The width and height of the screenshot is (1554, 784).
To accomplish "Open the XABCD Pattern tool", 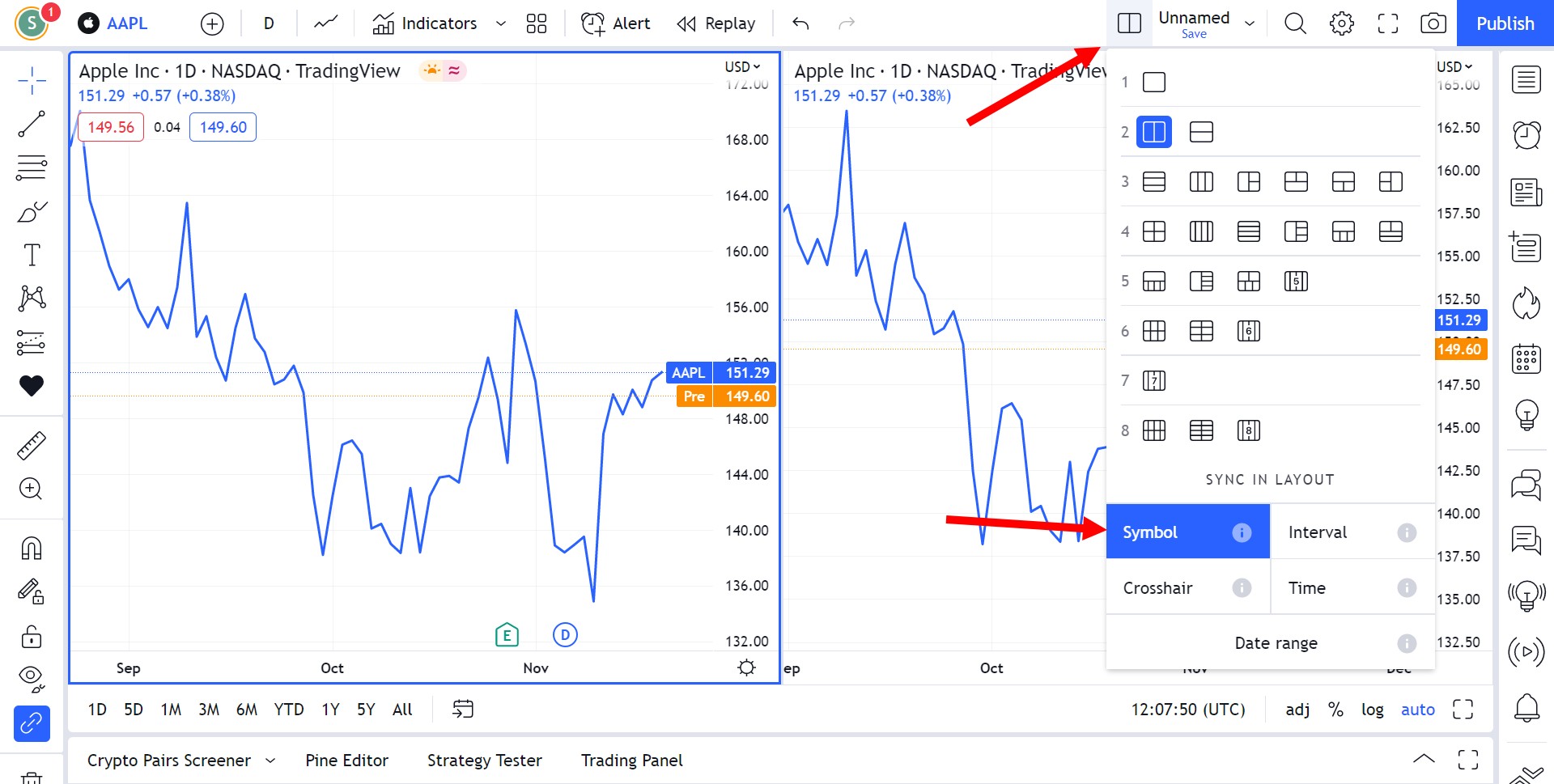I will [32, 298].
